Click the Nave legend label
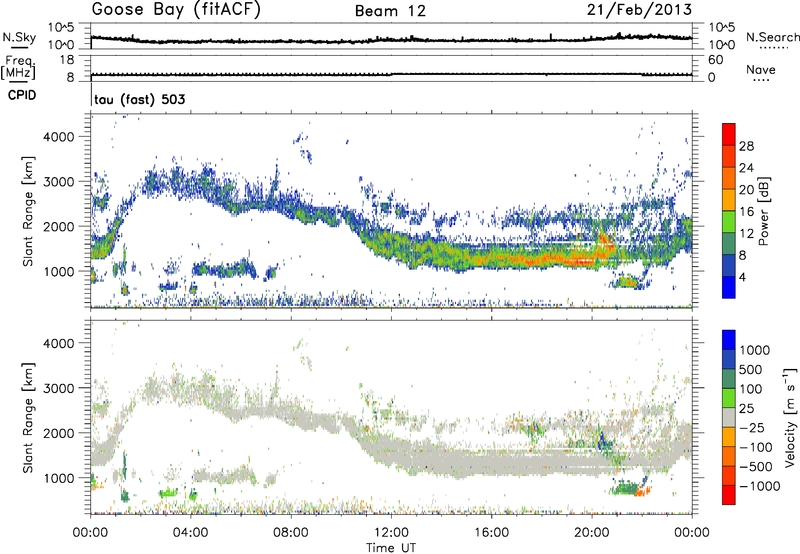Image resolution: width=800 pixels, height=554 pixels. pos(761,70)
